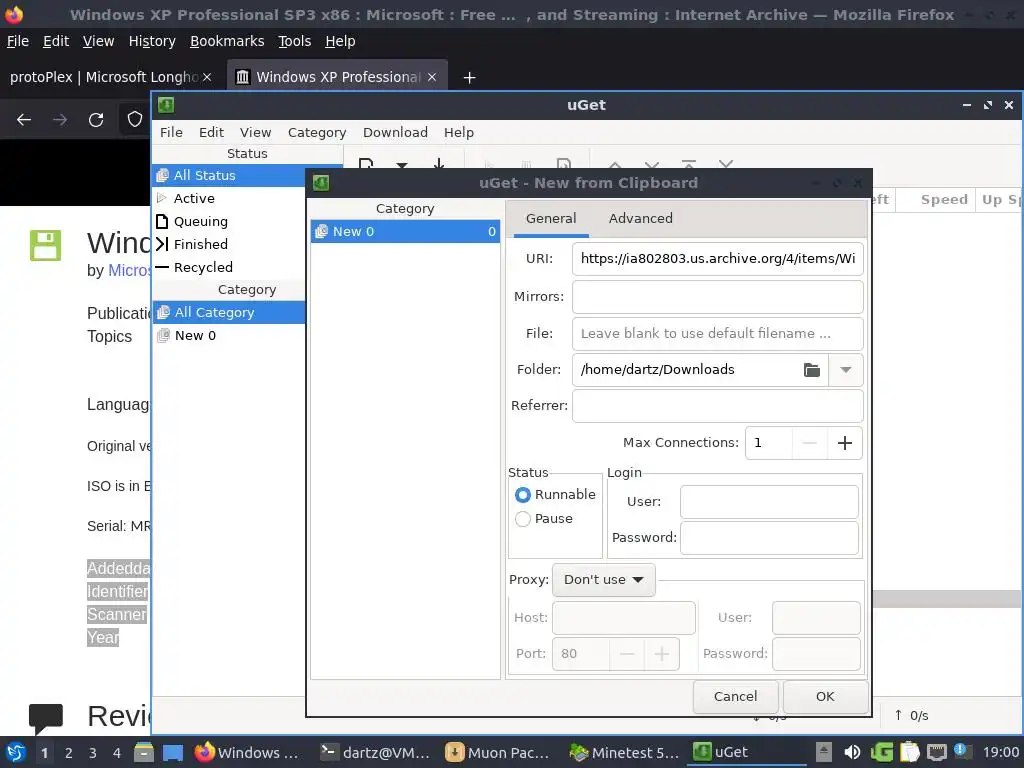
Task: Open uGet toolbar new-download dropdown arrow
Action: [x=402, y=165]
